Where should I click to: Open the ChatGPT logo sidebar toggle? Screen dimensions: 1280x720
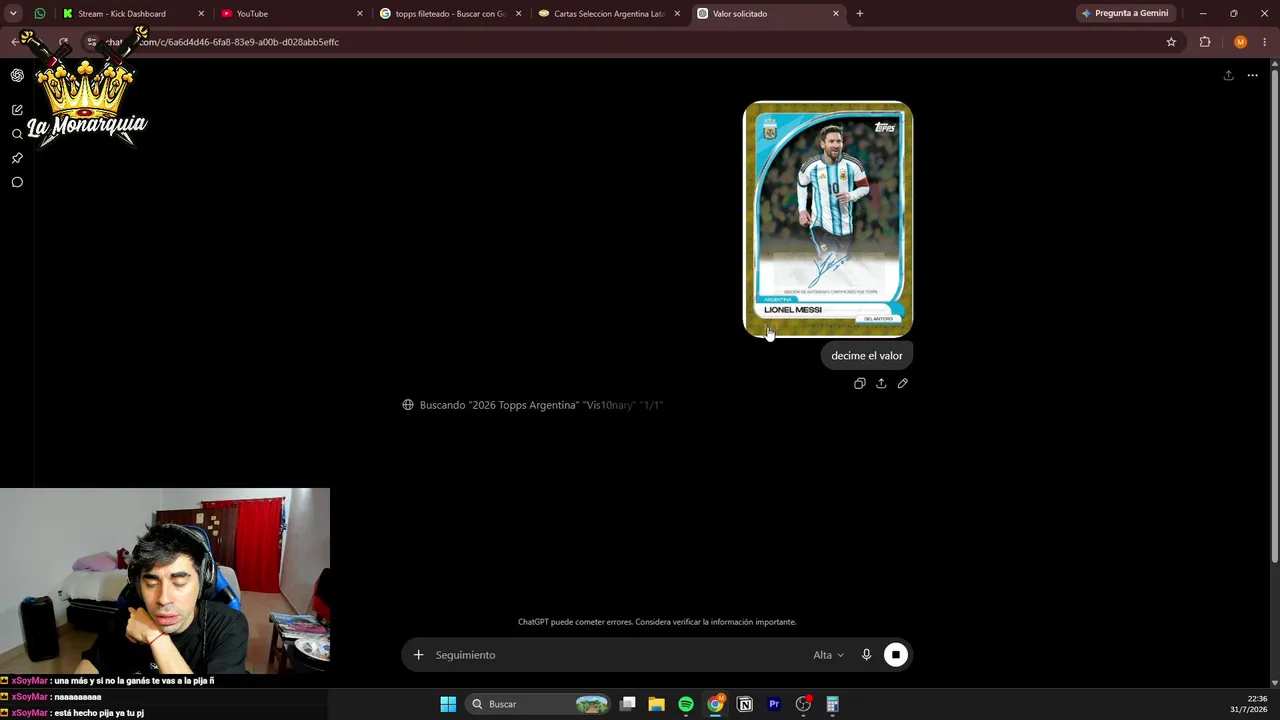tap(17, 75)
